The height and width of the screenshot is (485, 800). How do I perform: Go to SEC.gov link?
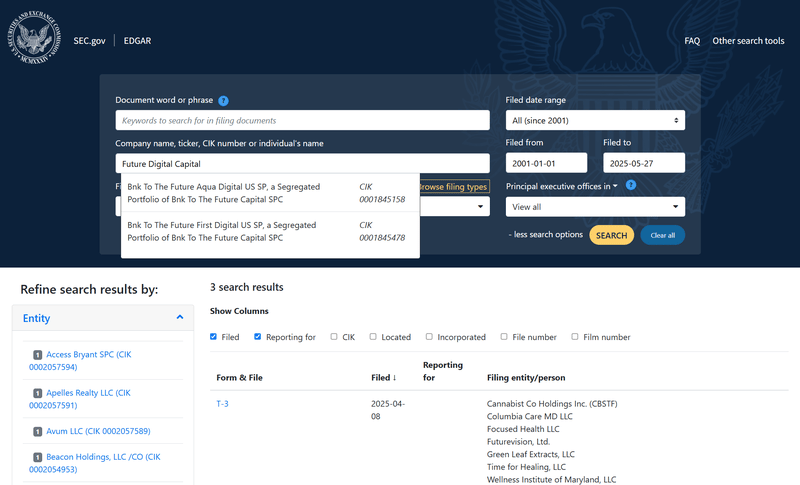pyautogui.click(x=89, y=41)
